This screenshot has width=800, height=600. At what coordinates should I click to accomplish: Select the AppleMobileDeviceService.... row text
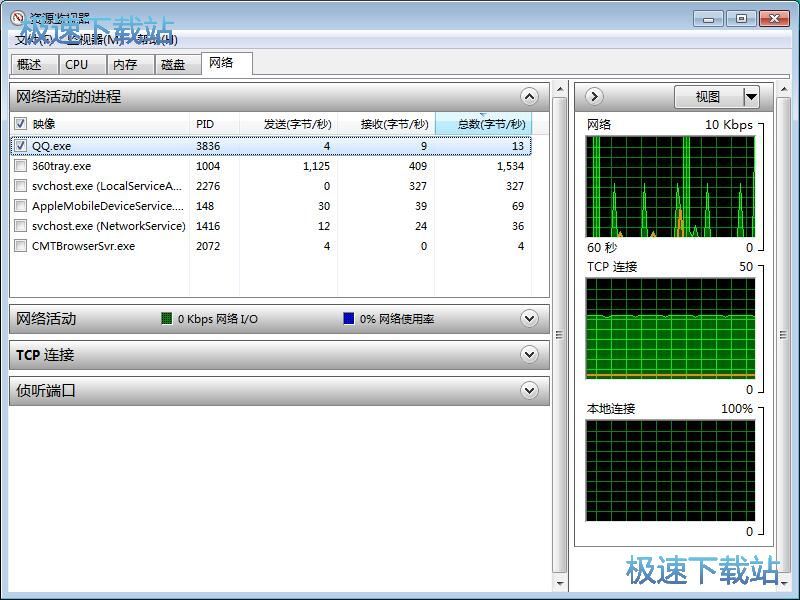(108, 206)
